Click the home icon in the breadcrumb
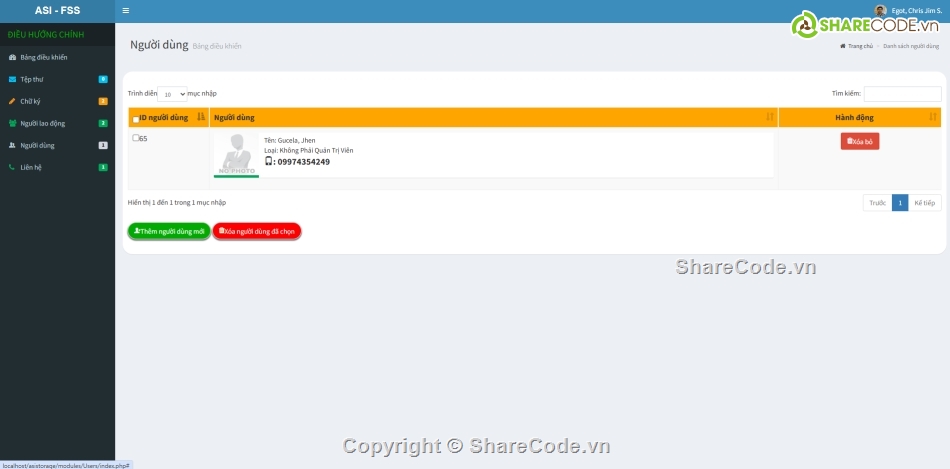950x469 pixels. click(842, 46)
